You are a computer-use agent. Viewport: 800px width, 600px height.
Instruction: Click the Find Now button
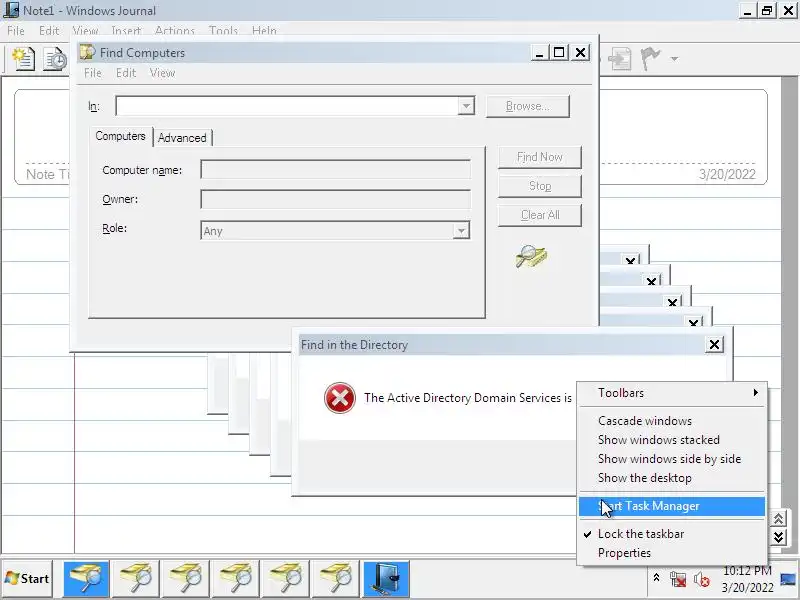[x=539, y=157]
